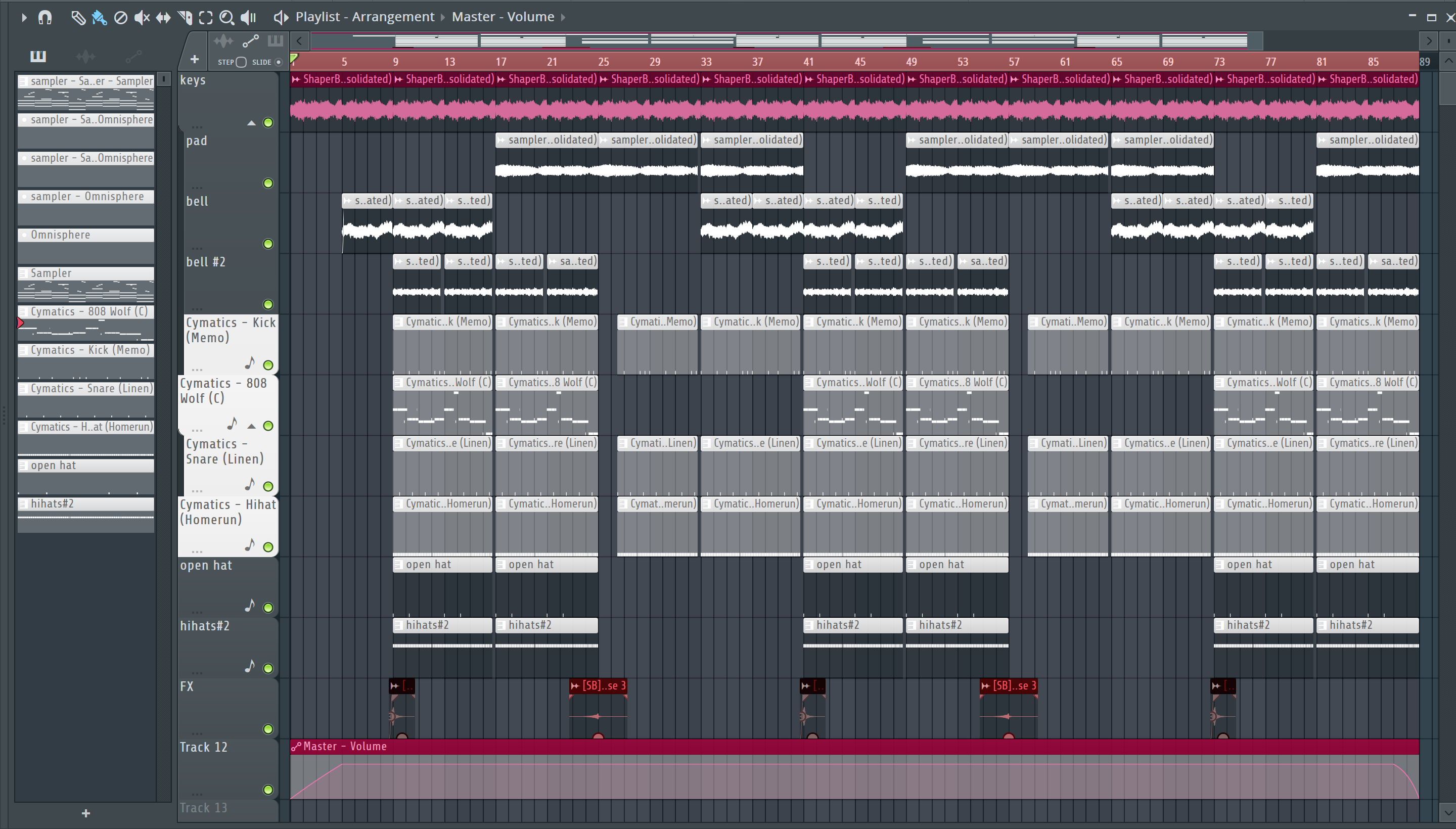Click the picker panel small scrollbar thumb
Viewport: 1456px width, 829px height.
pos(164,79)
